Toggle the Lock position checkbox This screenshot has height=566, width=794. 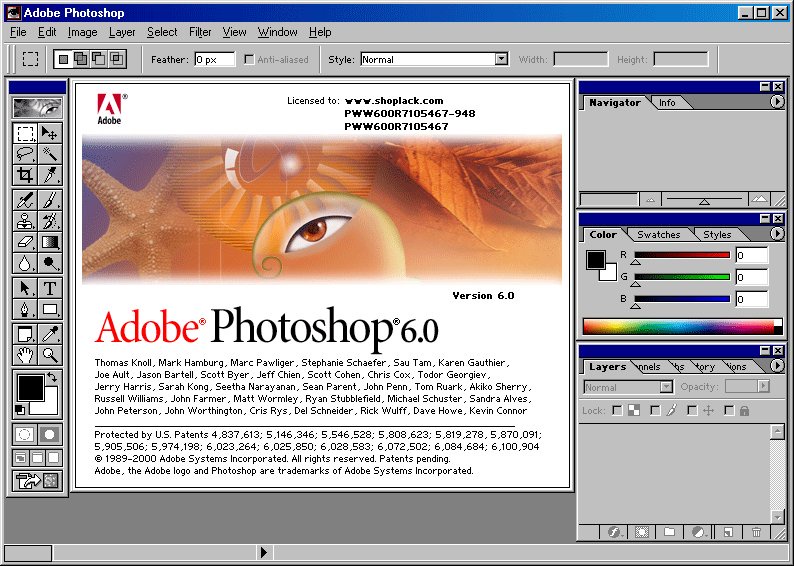tap(692, 410)
